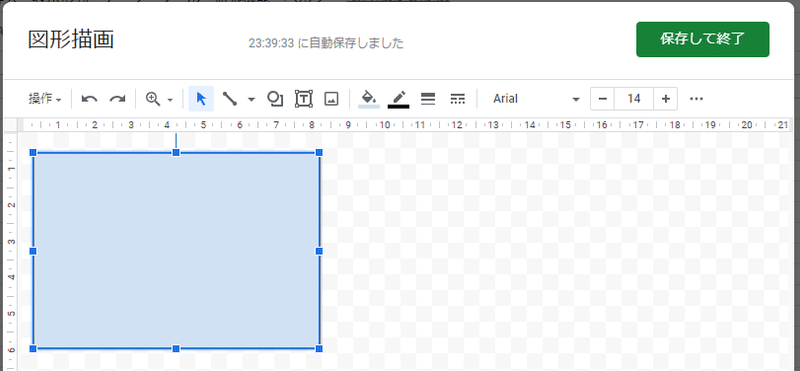Pick the Line drawing tool
The image size is (800, 371).
tap(230, 99)
